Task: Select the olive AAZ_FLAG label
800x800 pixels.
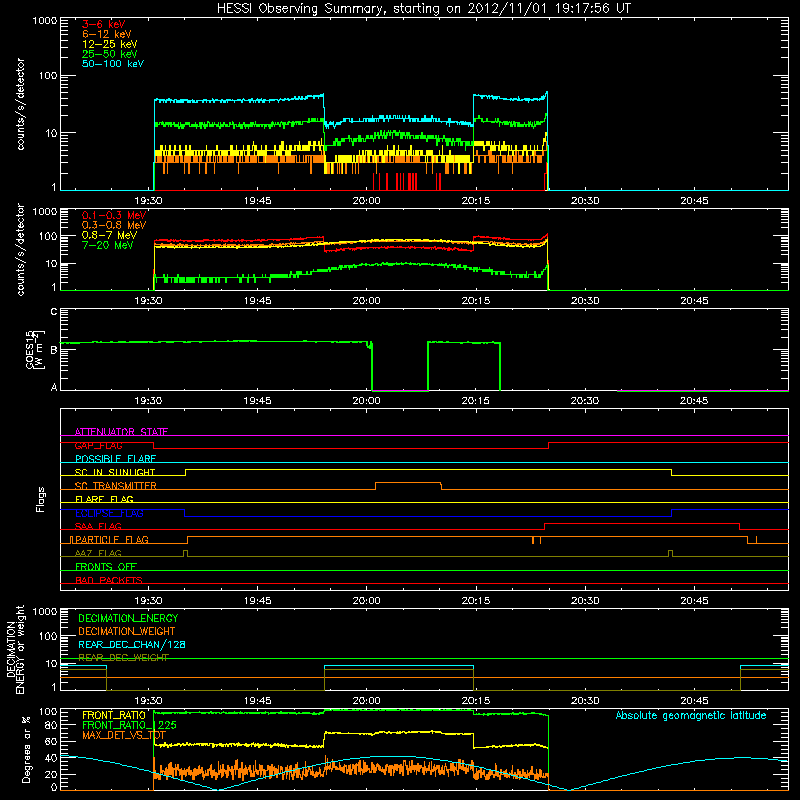Action: coord(98,553)
